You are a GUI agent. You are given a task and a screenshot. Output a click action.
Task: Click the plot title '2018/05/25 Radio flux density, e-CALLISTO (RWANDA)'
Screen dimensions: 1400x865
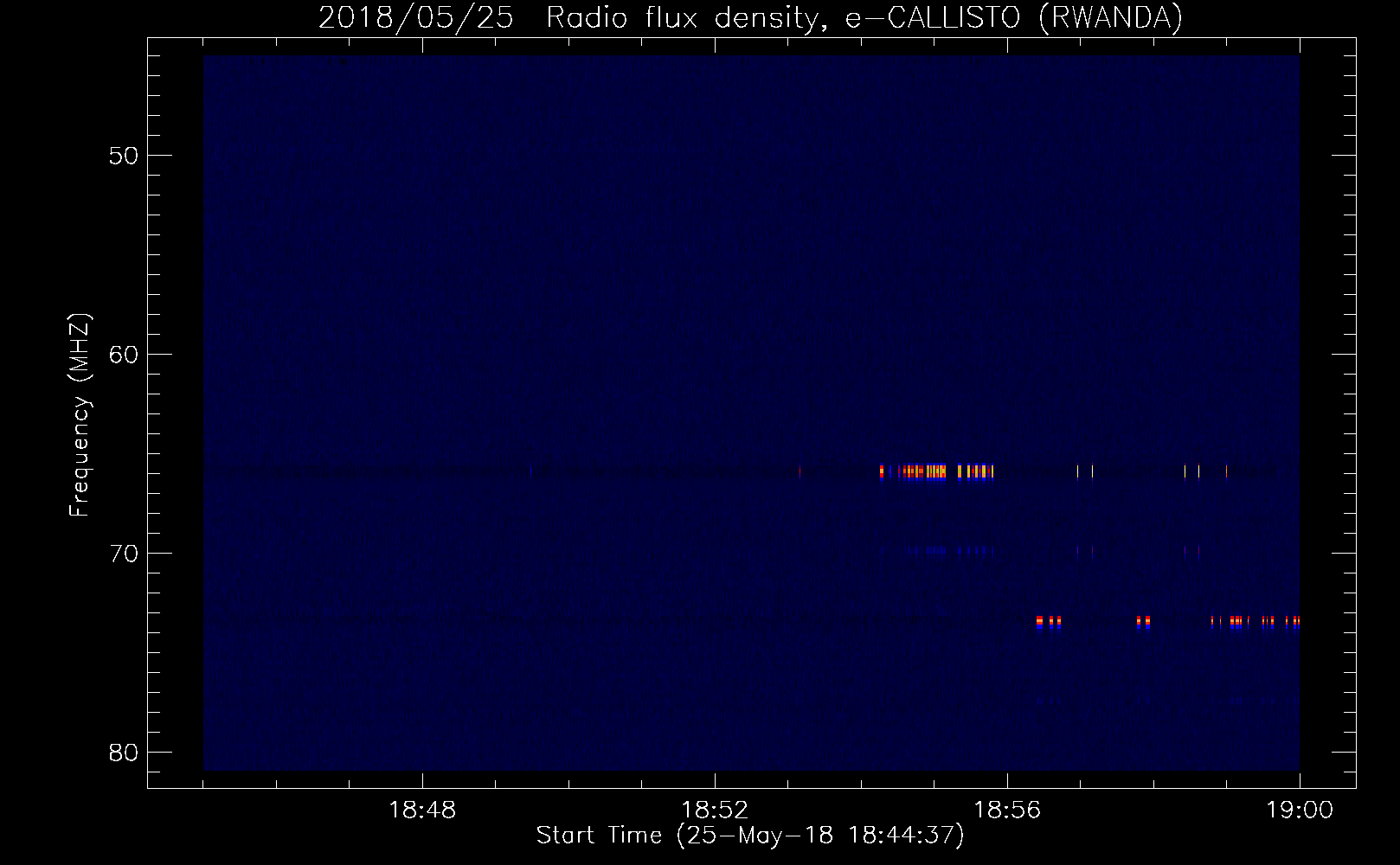(750, 17)
